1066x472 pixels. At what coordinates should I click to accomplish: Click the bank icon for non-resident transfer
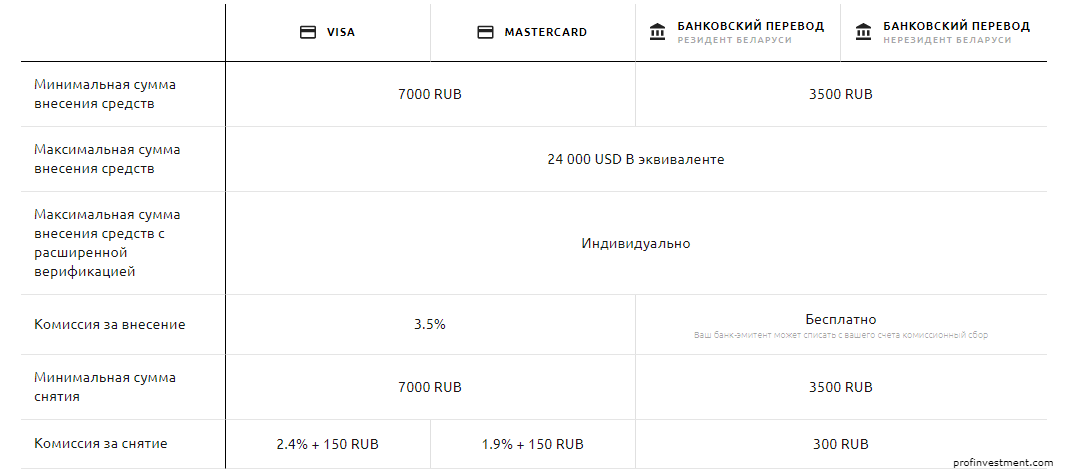tap(863, 32)
